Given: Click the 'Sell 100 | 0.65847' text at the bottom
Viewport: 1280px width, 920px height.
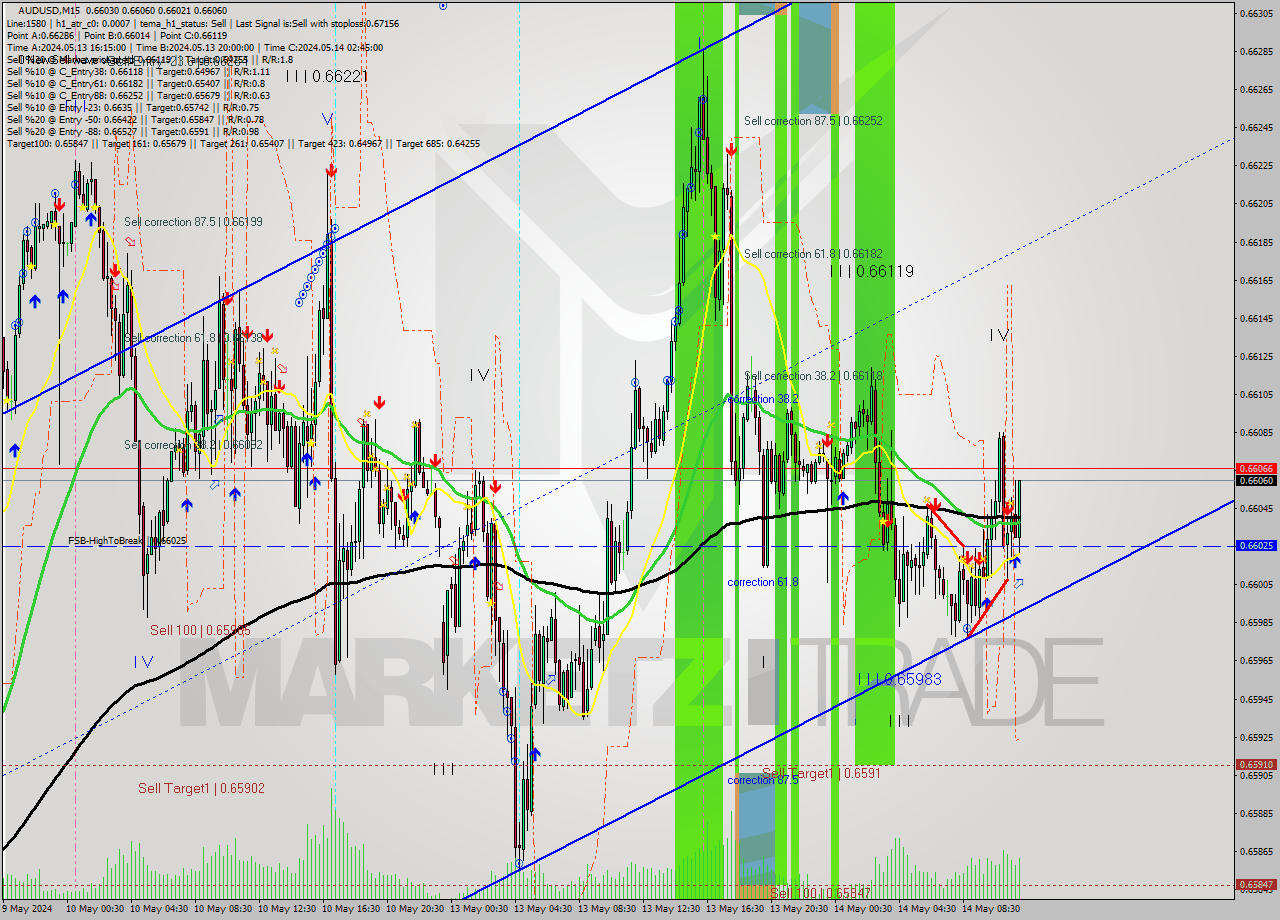Looking at the screenshot, I should coord(820,890).
